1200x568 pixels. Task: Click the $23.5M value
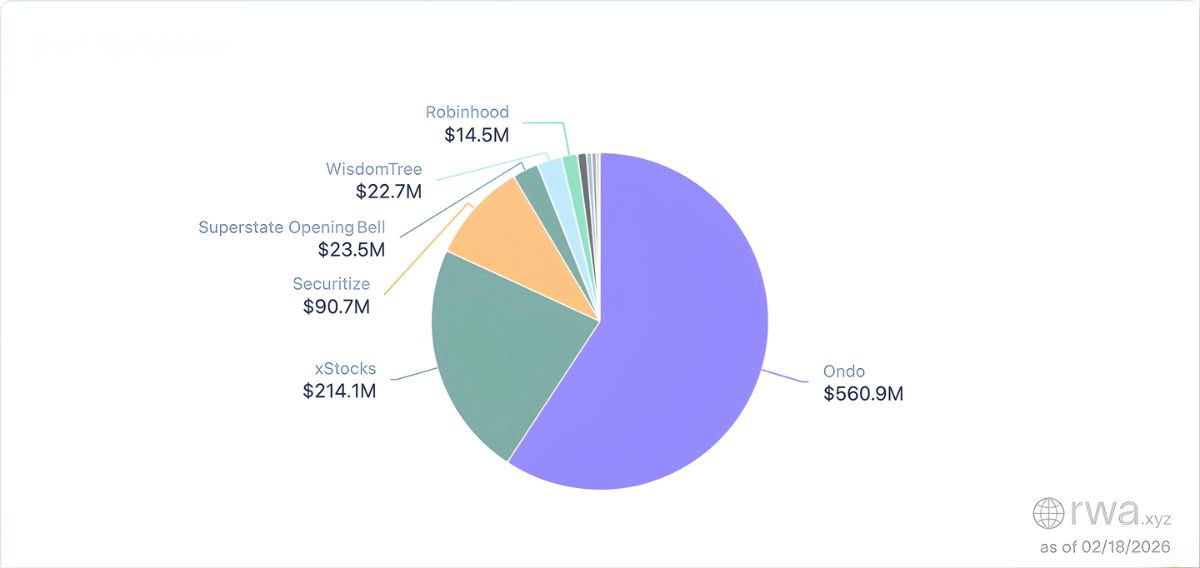coord(351,249)
